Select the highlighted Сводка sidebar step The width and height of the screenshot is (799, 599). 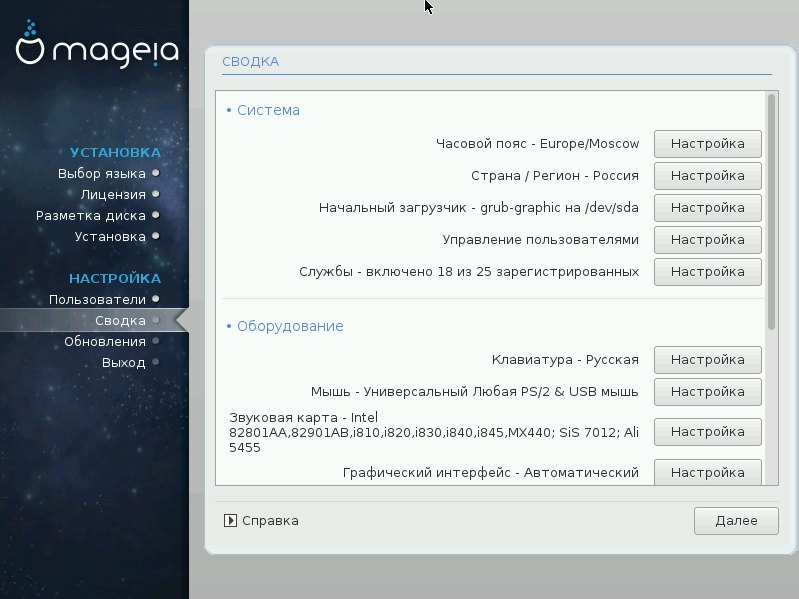120,321
